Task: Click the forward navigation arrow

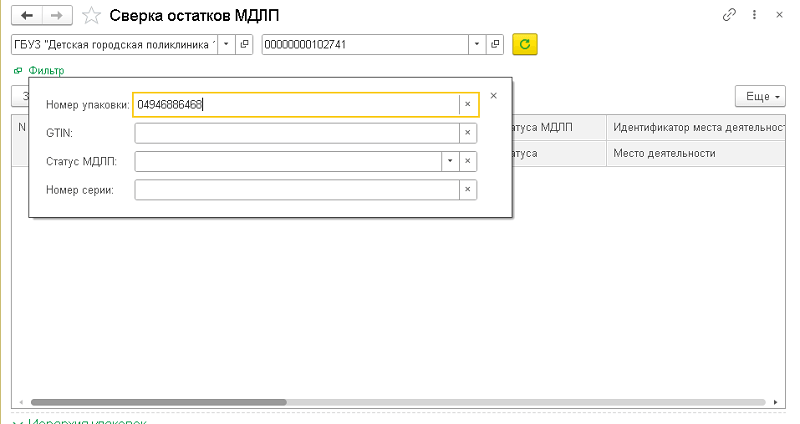Action: [x=56, y=15]
